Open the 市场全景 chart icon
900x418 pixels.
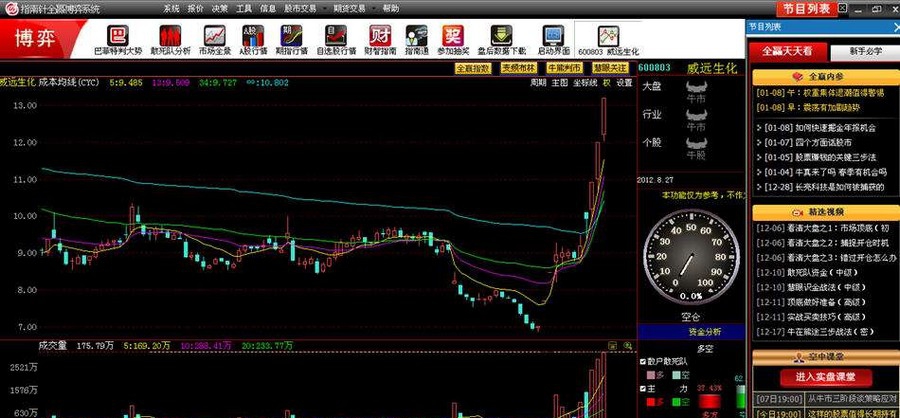coord(215,36)
